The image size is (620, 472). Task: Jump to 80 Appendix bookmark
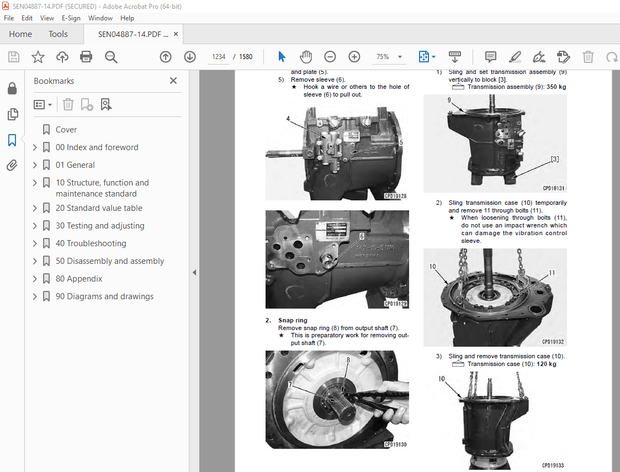click(x=79, y=279)
